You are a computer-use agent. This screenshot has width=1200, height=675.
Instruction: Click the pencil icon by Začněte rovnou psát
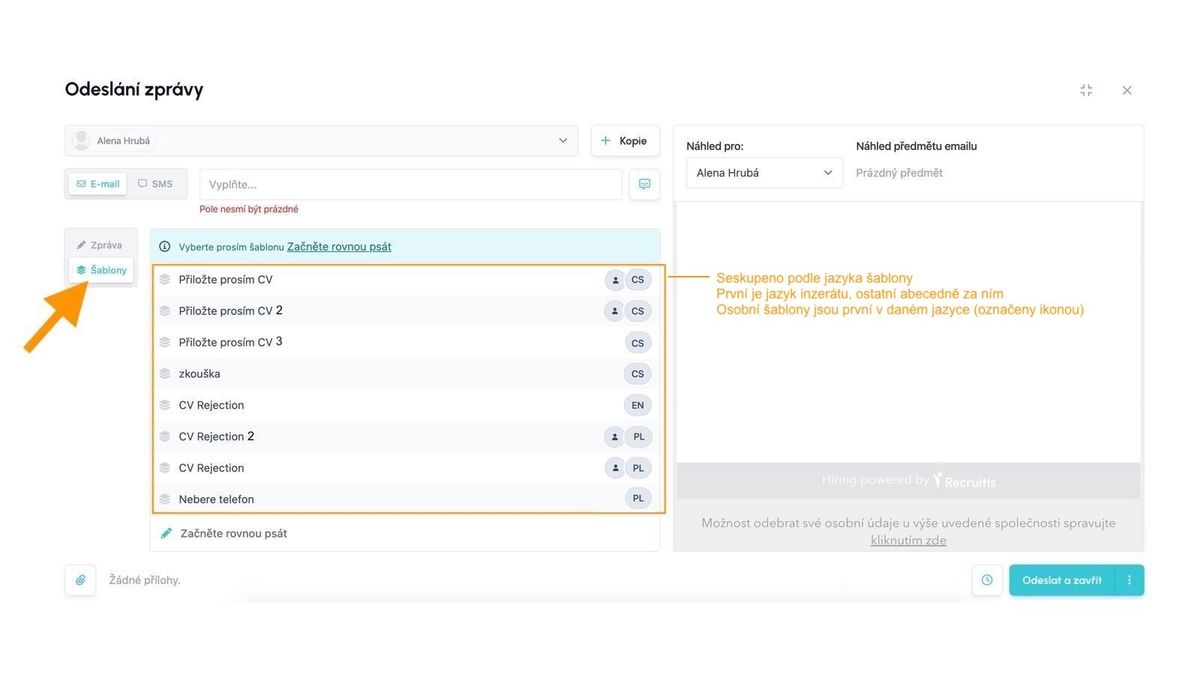click(166, 534)
